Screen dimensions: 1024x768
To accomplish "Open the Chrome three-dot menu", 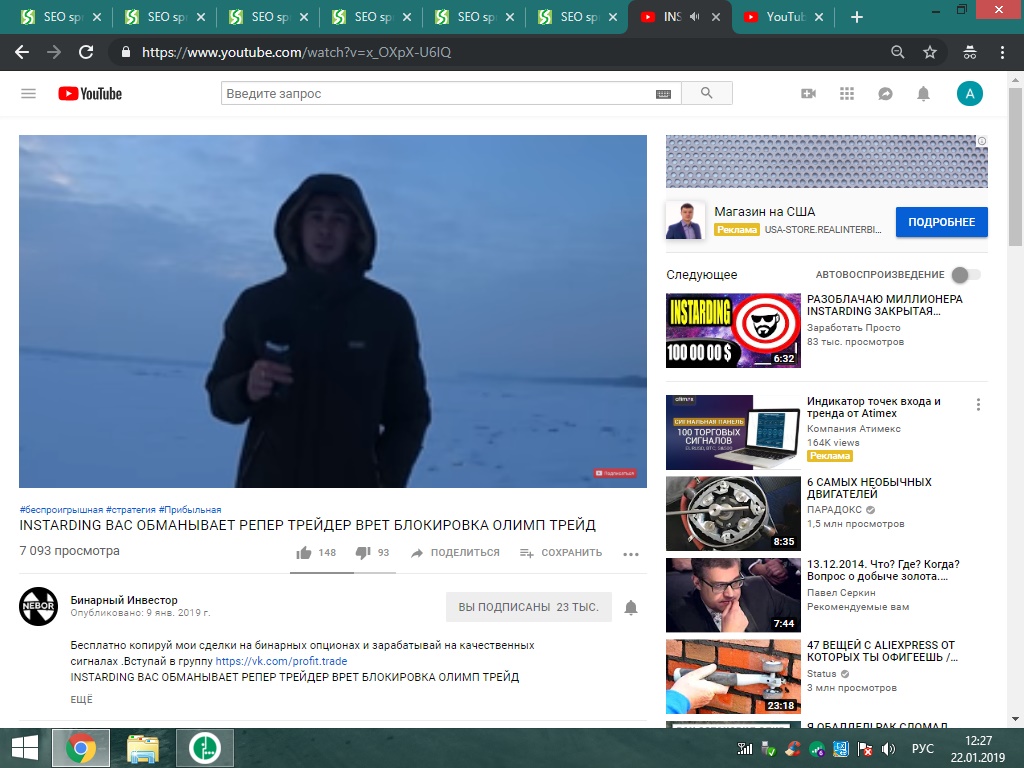I will [1002, 52].
